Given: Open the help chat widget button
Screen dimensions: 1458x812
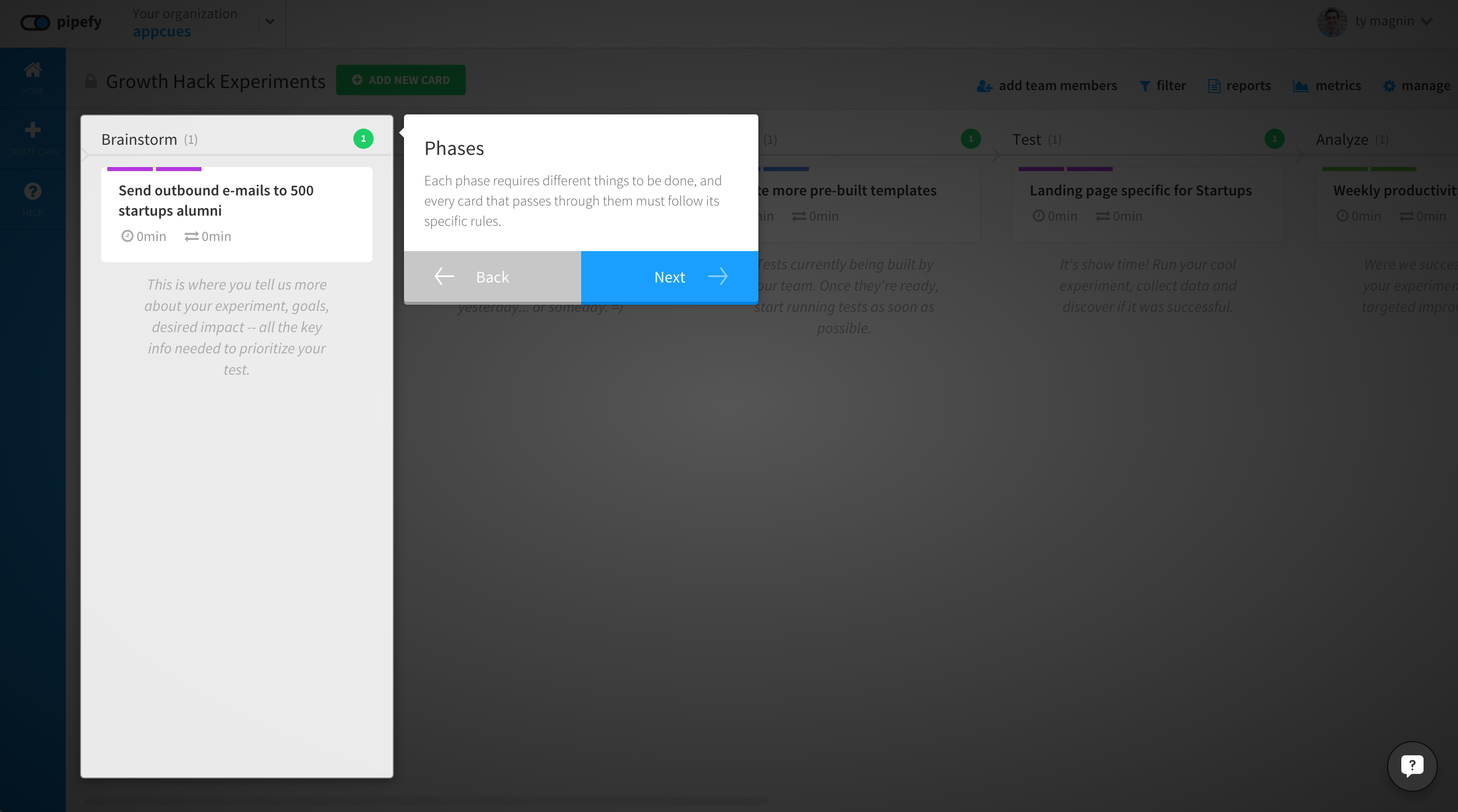Looking at the screenshot, I should 1412,766.
